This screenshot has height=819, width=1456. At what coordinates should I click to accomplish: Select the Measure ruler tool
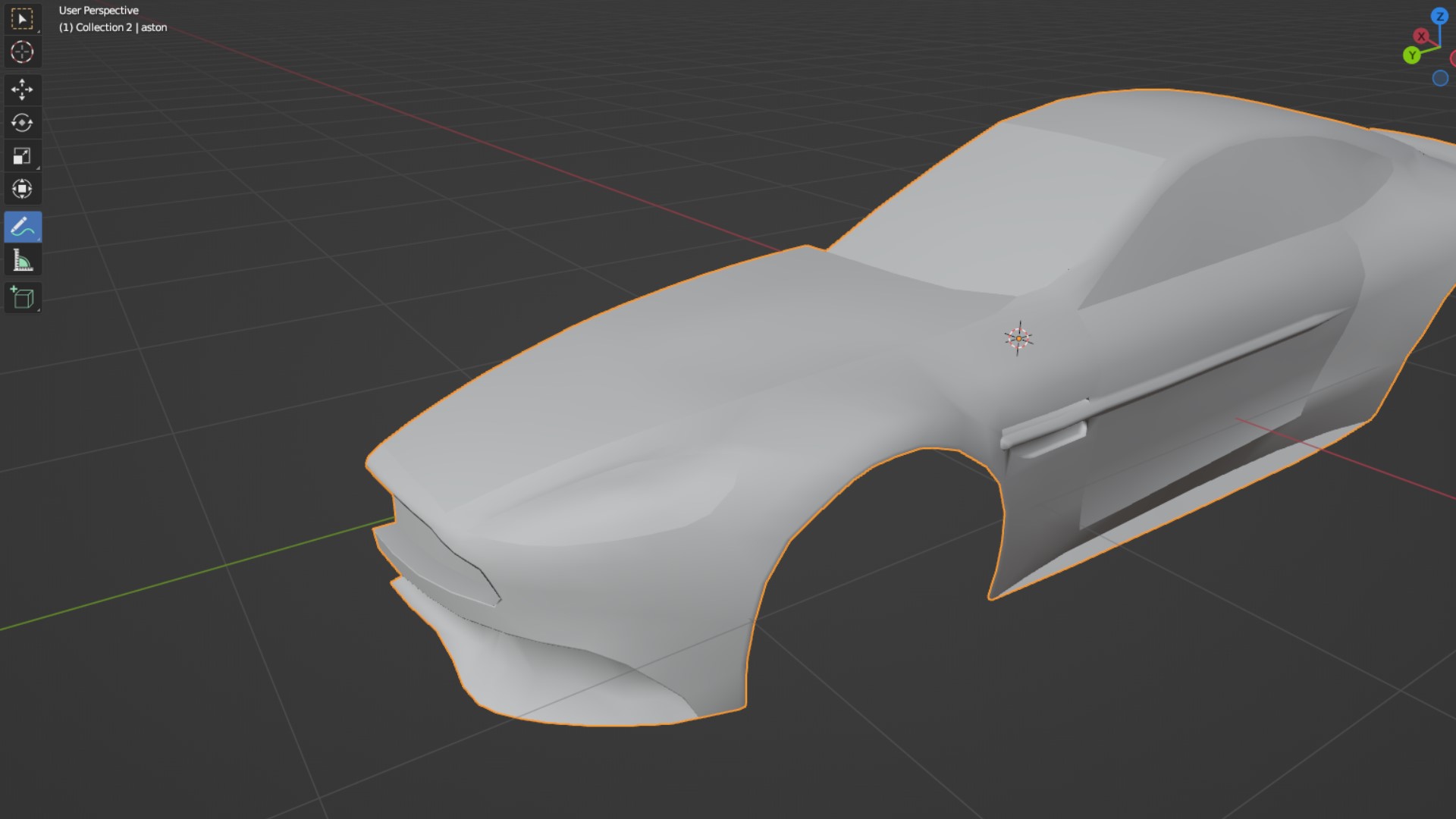(22, 262)
